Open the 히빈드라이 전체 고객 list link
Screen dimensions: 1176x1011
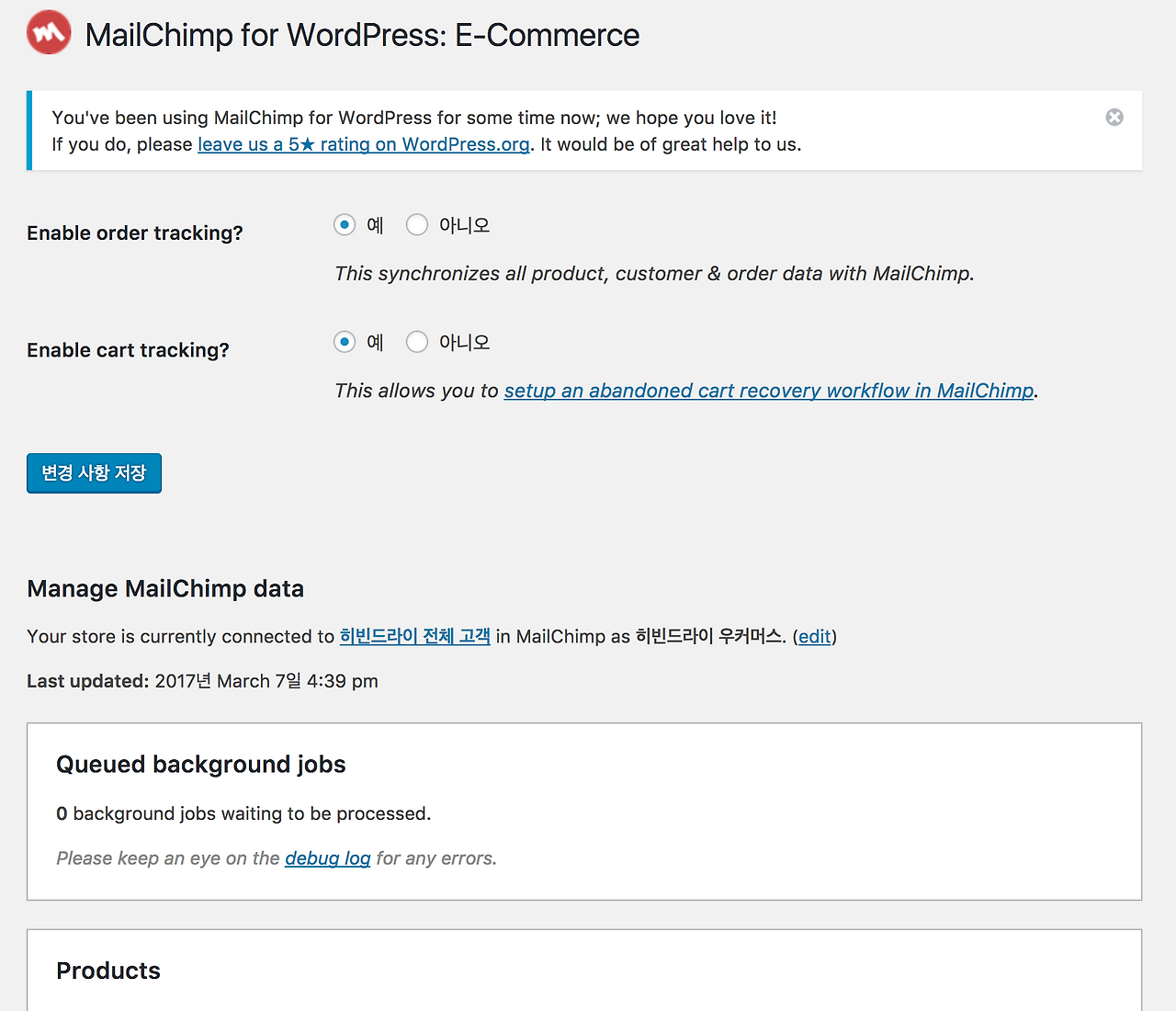pyautogui.click(x=414, y=636)
